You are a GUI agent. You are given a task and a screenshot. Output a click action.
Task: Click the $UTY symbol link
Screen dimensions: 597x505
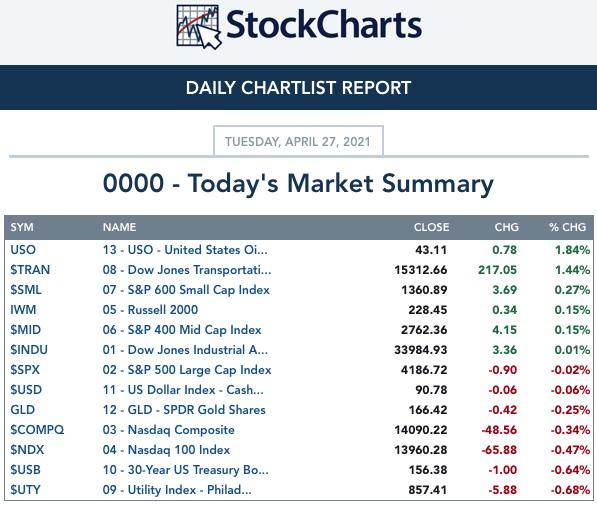25,490
